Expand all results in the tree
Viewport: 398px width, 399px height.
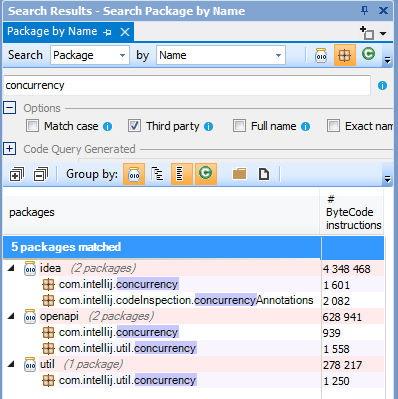17,174
